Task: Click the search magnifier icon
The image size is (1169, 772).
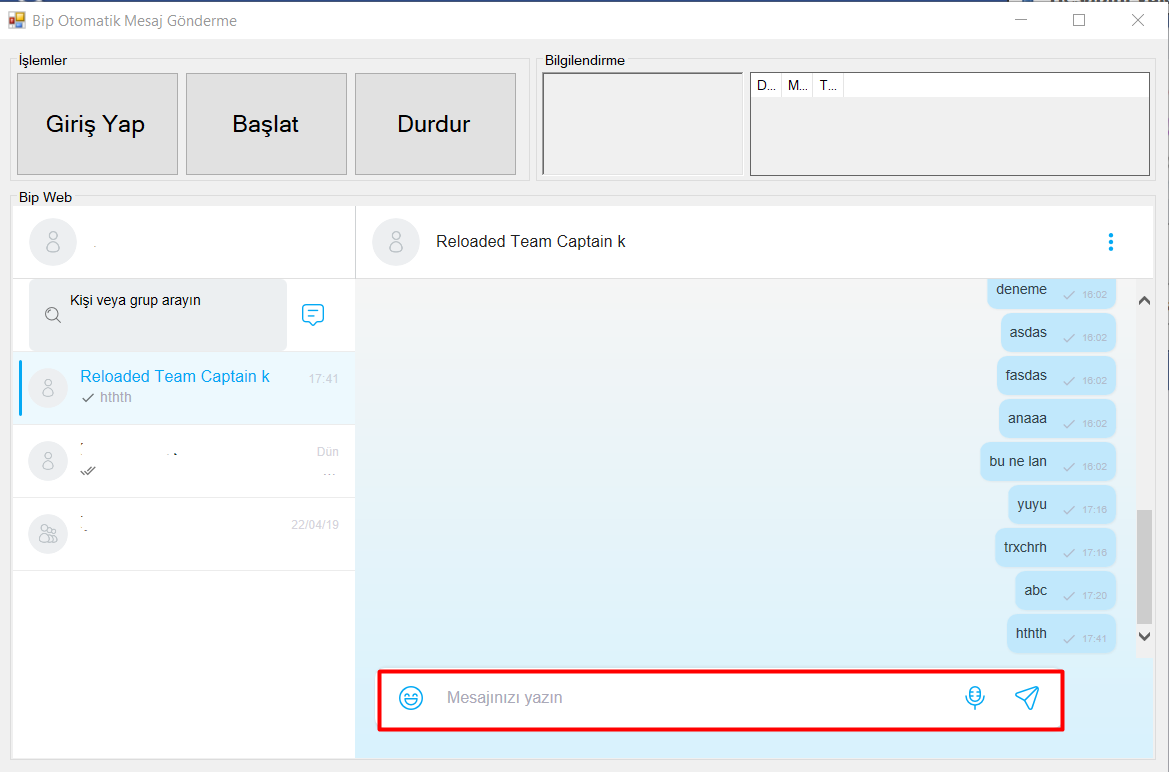Action: pyautogui.click(x=52, y=315)
